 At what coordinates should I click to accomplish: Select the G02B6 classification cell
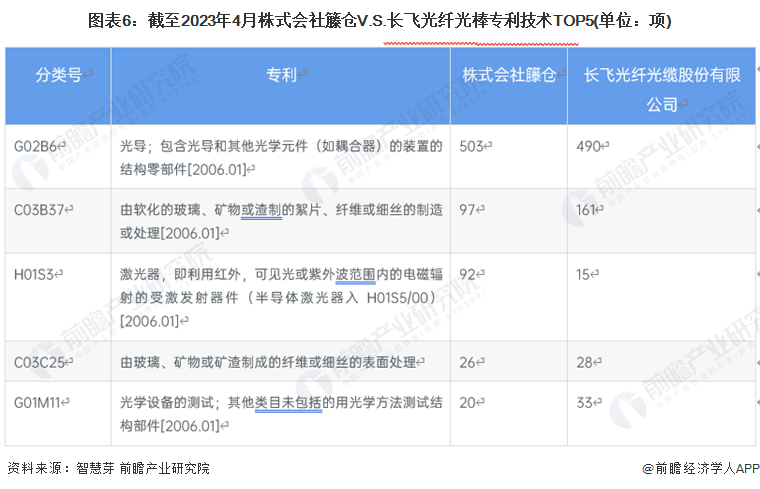pyautogui.click(x=38, y=146)
